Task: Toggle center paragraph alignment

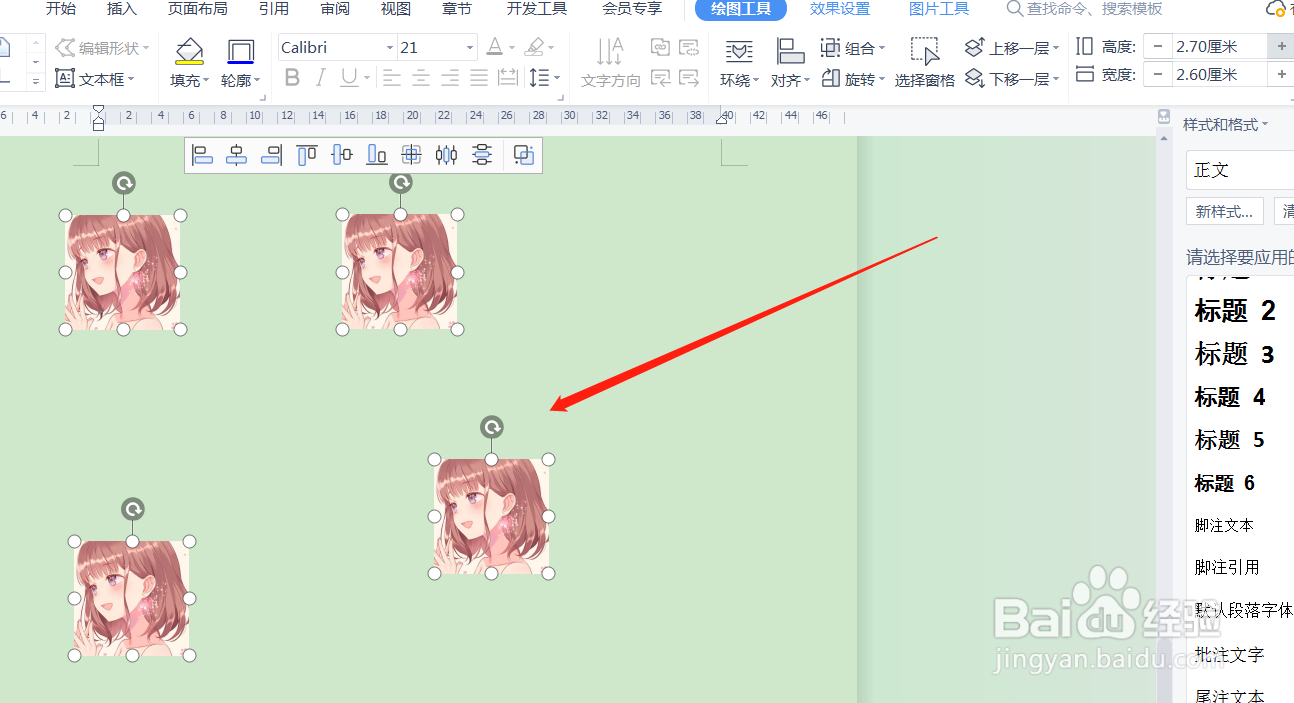Action: click(x=421, y=77)
